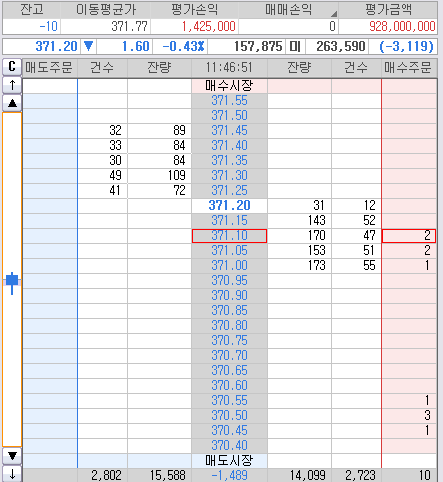
Task: Click the C cancel button
Action: [12, 67]
